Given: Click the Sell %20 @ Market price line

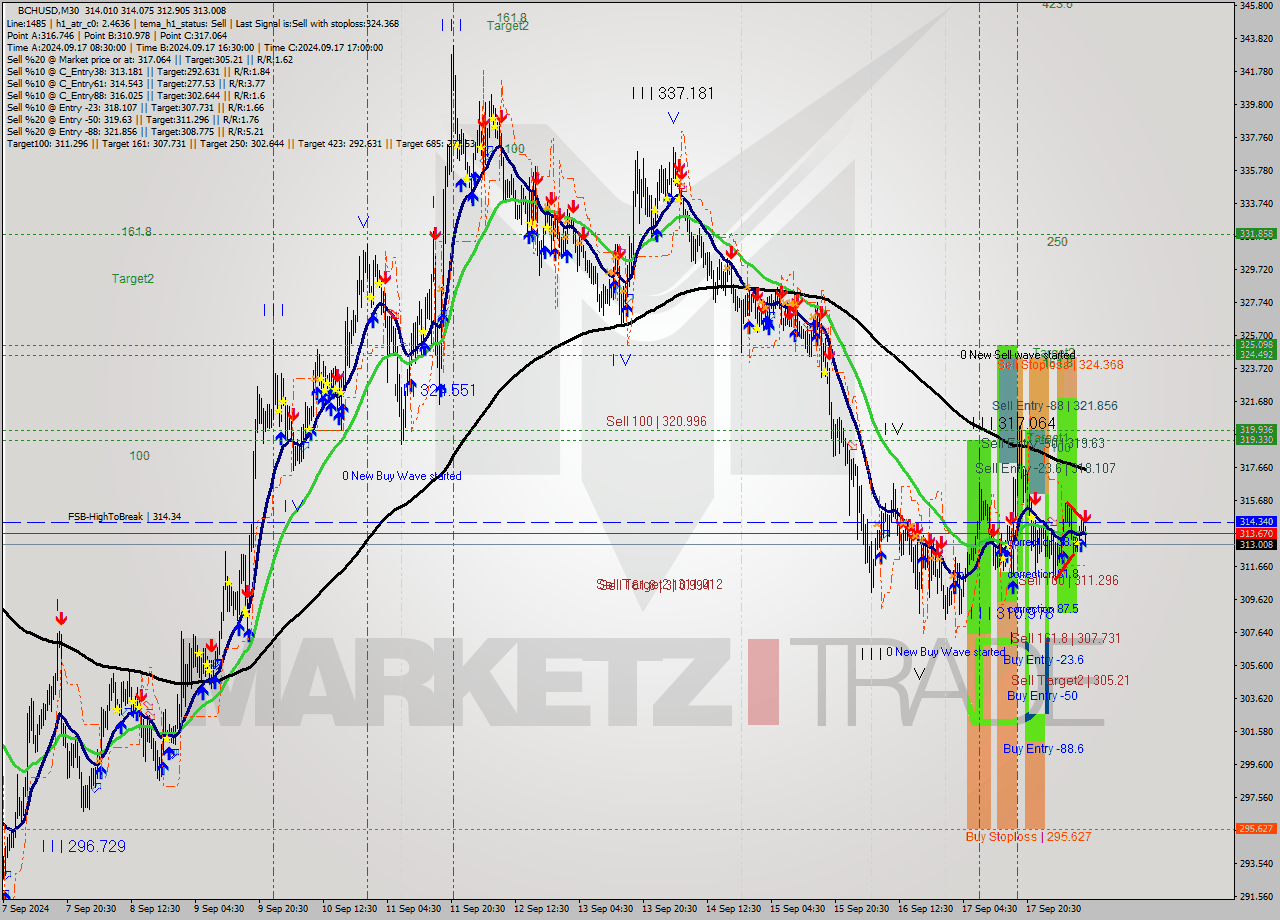Looking at the screenshot, I should tap(150, 59).
